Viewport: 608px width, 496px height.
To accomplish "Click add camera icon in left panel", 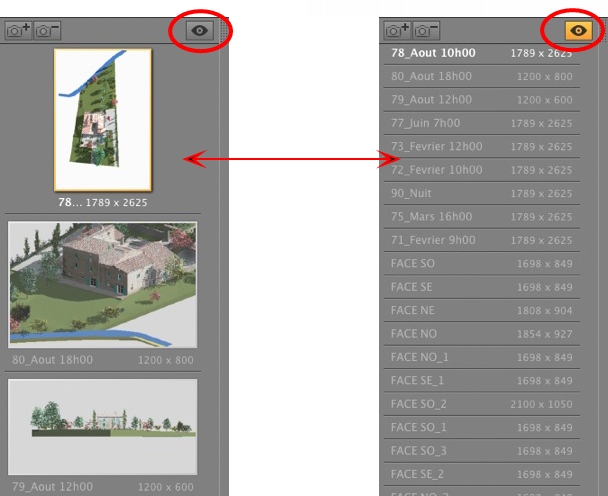I will (x=18, y=31).
